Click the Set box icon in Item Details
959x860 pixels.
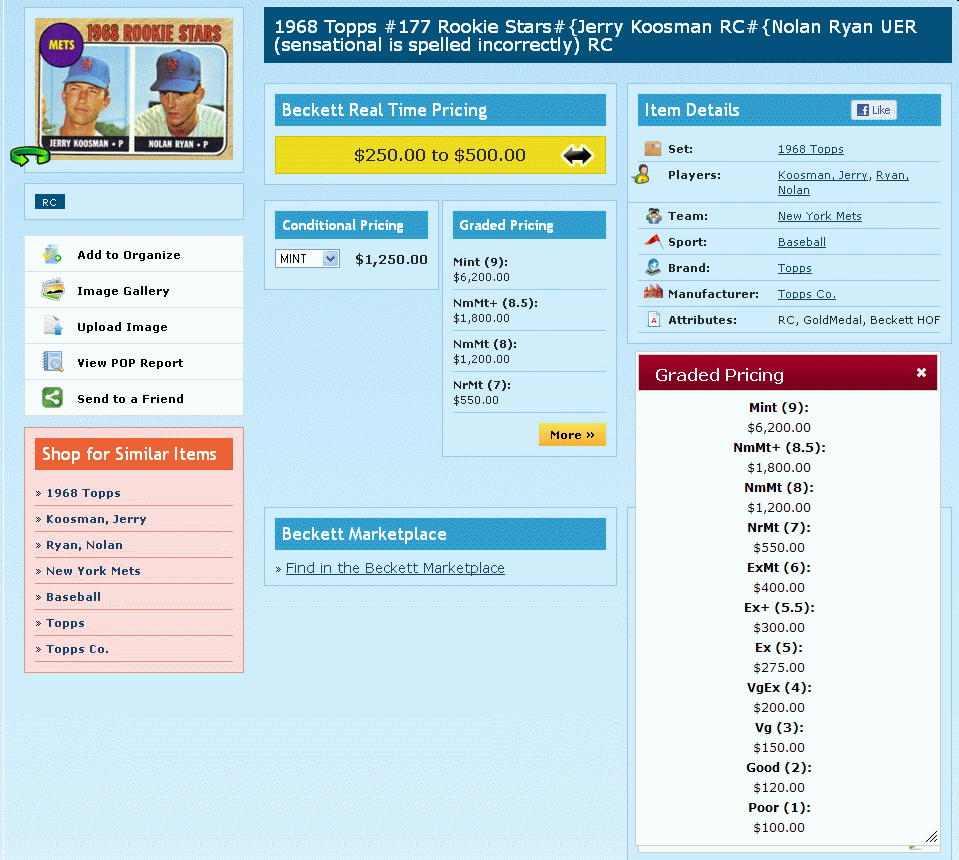coord(653,149)
